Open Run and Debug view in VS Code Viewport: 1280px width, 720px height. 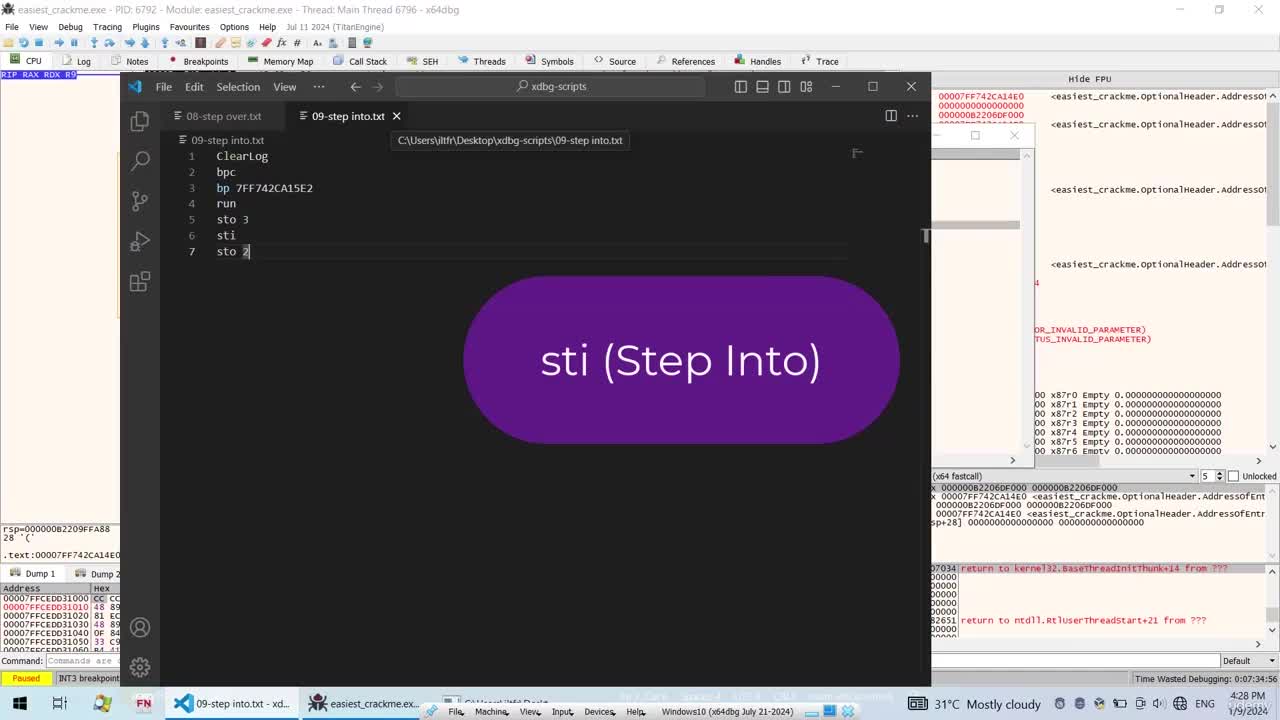point(140,241)
